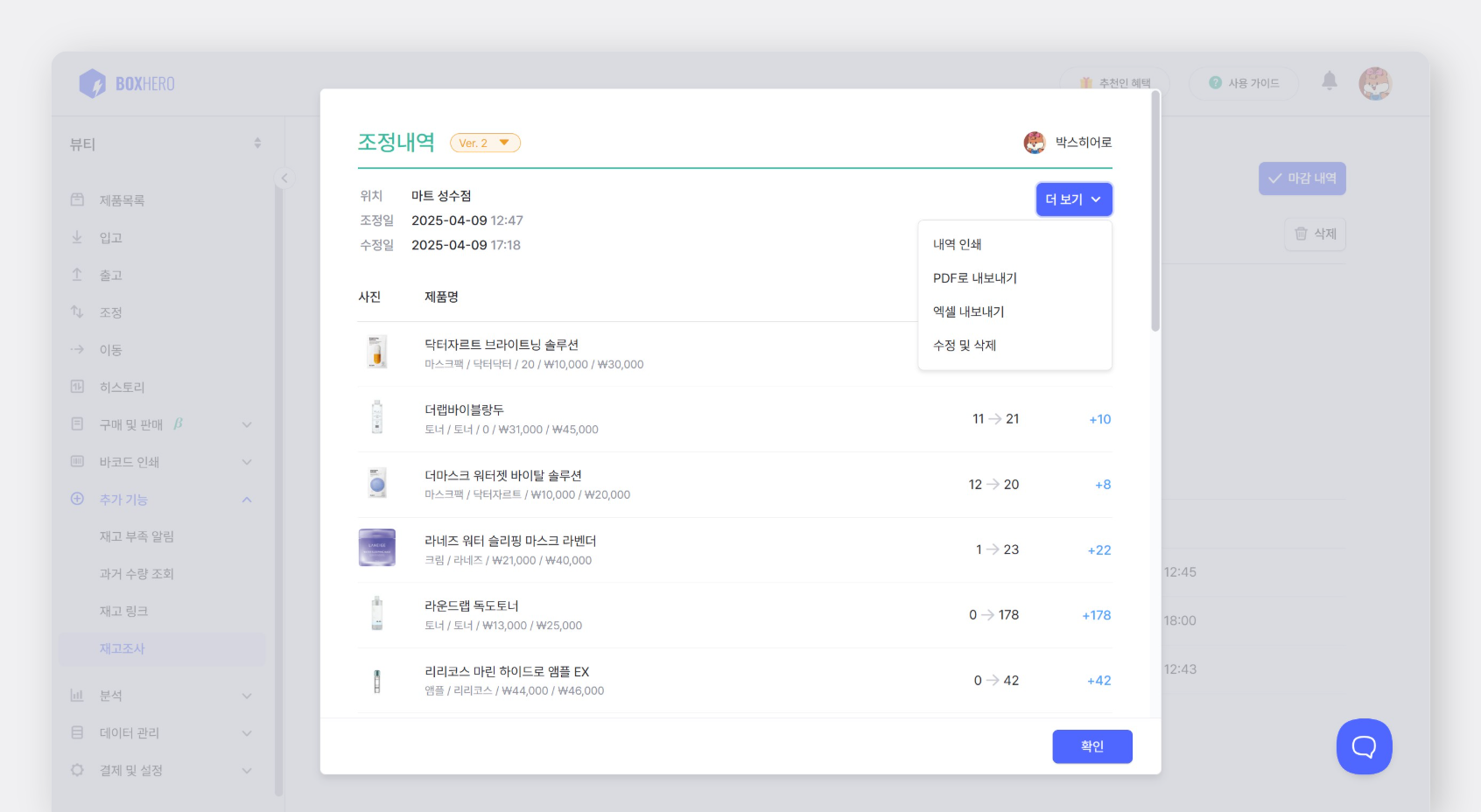
Task: Click the 라네즈 워터 슬리핑 마스크 thumbnail
Action: pyautogui.click(x=377, y=549)
